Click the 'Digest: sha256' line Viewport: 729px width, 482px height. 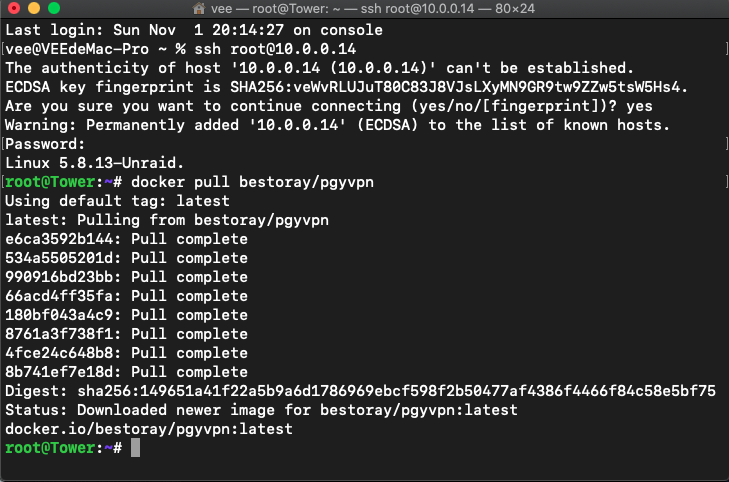click(x=360, y=391)
